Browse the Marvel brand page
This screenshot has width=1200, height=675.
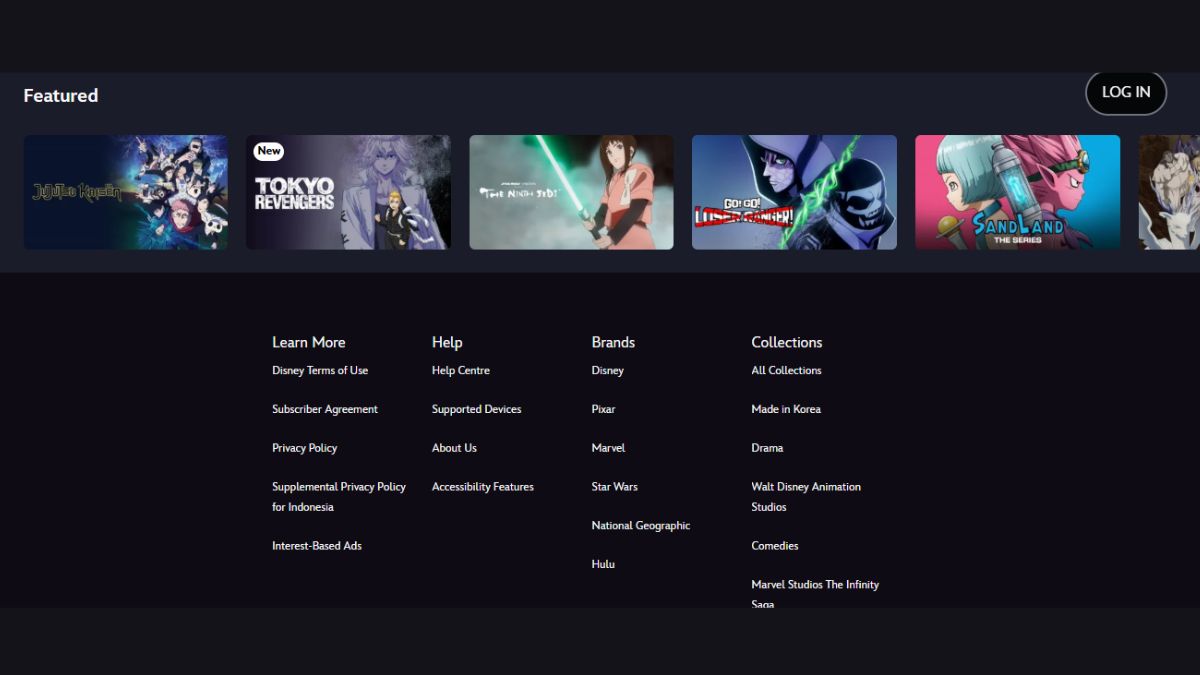point(609,448)
